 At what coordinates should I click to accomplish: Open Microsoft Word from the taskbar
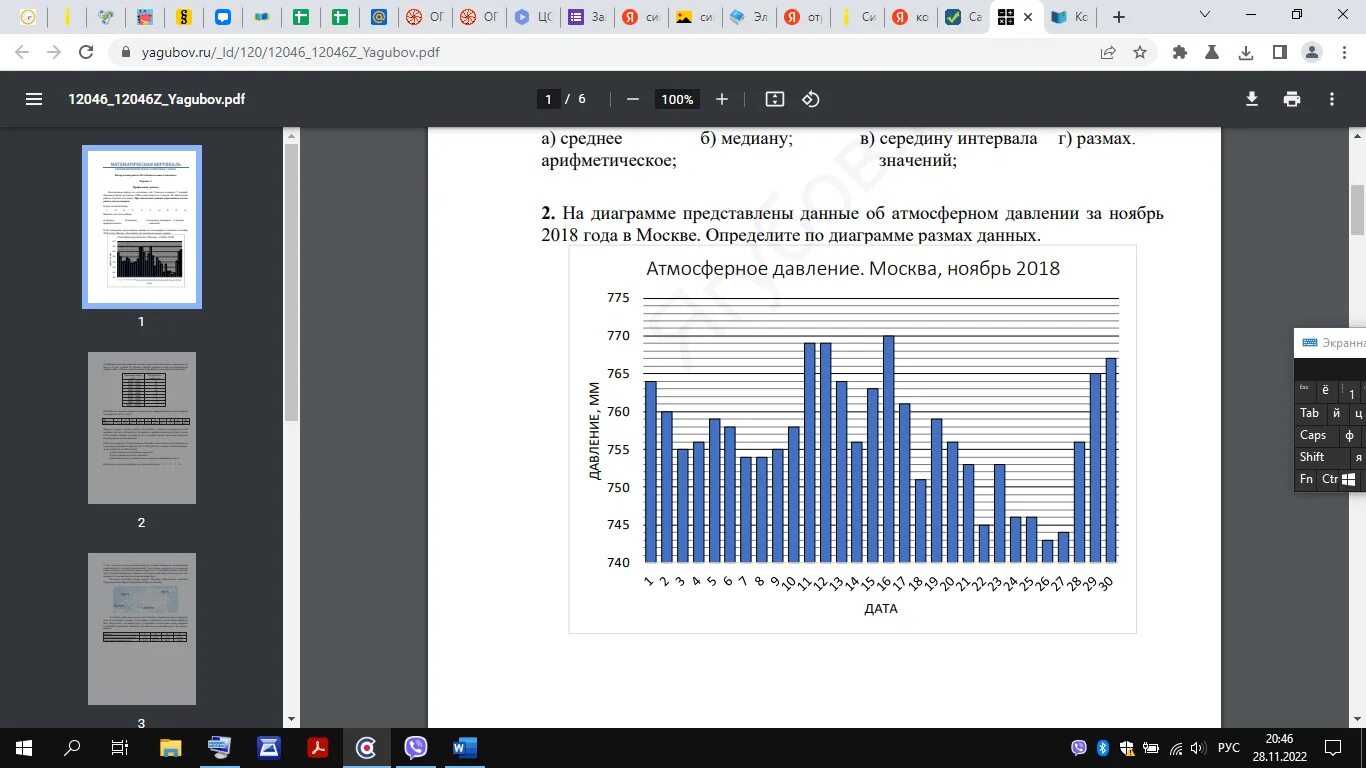(x=464, y=747)
